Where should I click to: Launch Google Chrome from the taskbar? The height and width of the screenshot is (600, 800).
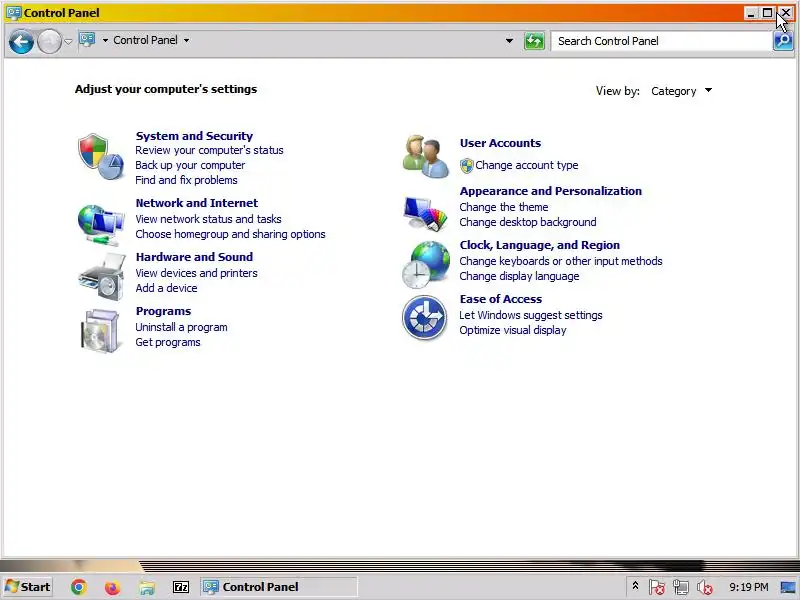(79, 587)
